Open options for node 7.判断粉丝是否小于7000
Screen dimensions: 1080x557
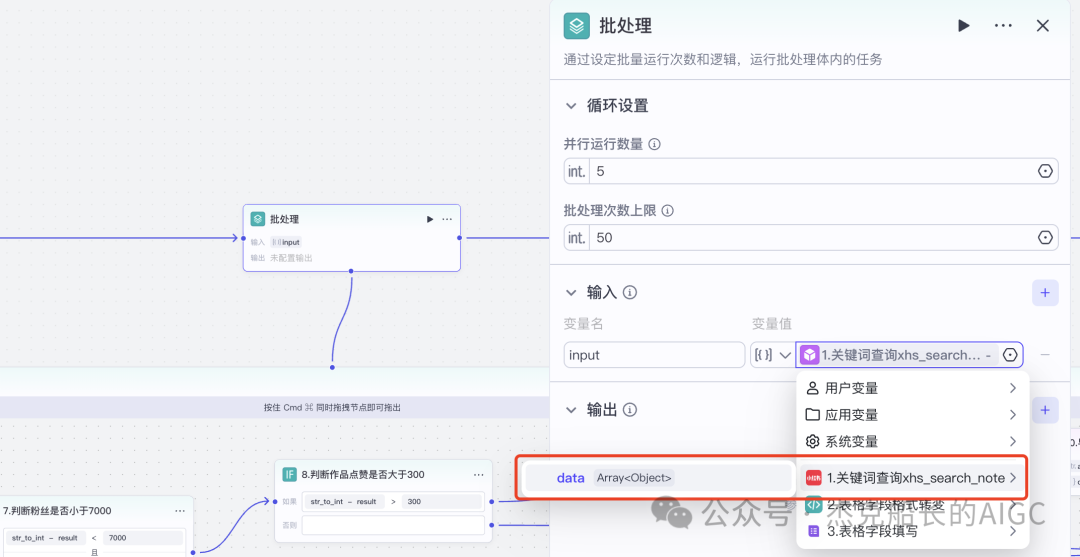point(180,511)
